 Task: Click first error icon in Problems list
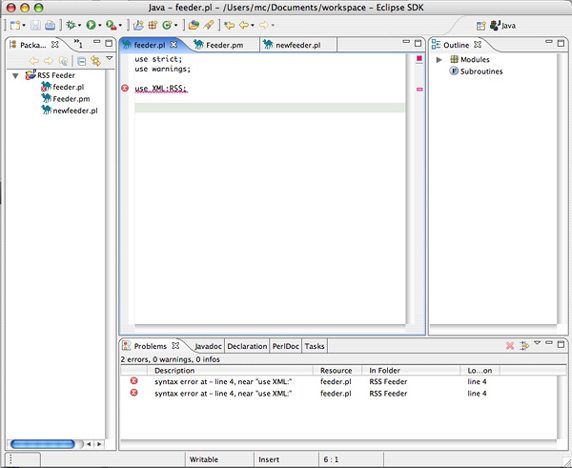pyautogui.click(x=134, y=381)
